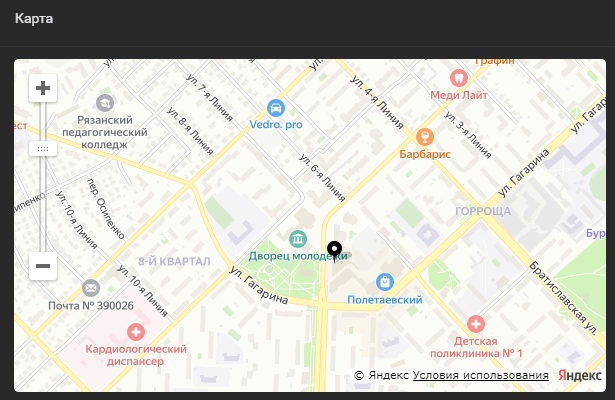Click the black location pin marker
615x400 pixels.
tap(334, 250)
